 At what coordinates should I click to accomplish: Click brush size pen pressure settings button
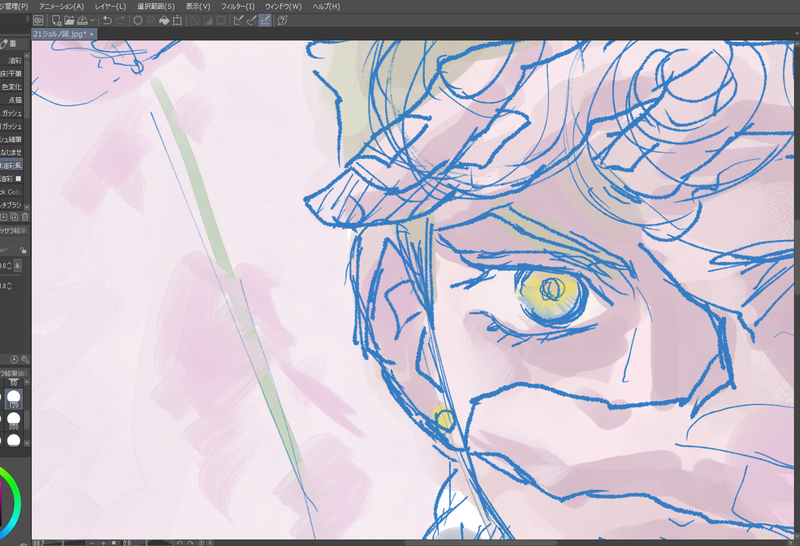click(18, 265)
